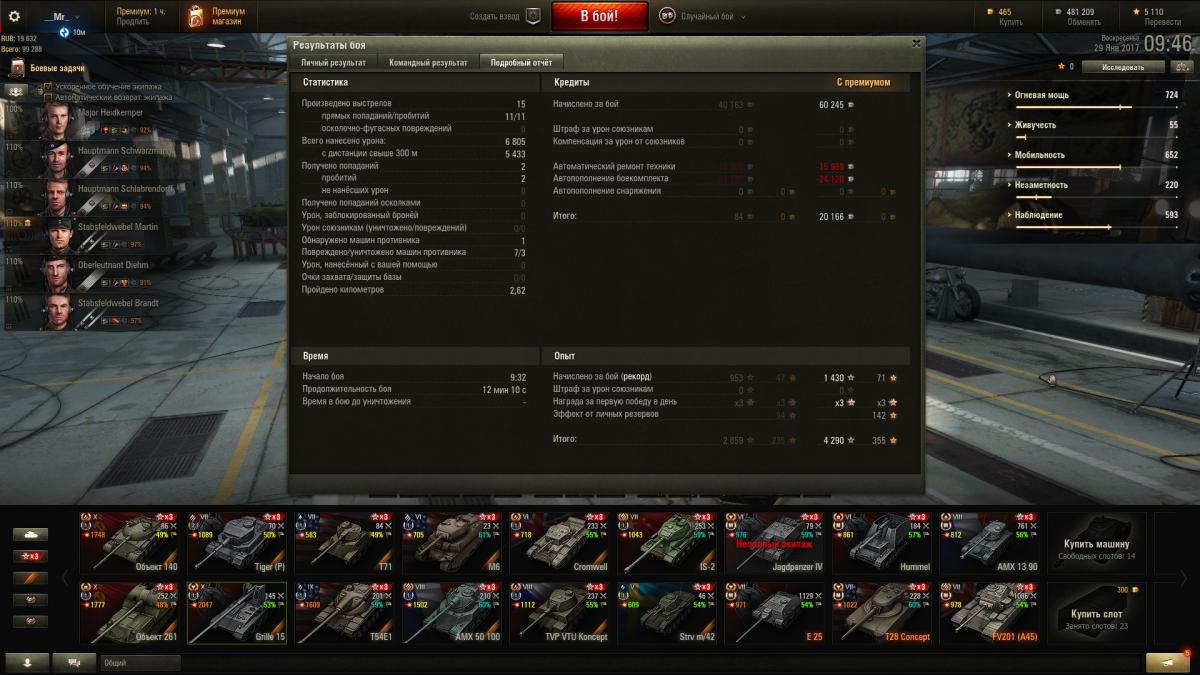Switch to Личный результат tab
The width and height of the screenshot is (1200, 675).
pyautogui.click(x=333, y=62)
